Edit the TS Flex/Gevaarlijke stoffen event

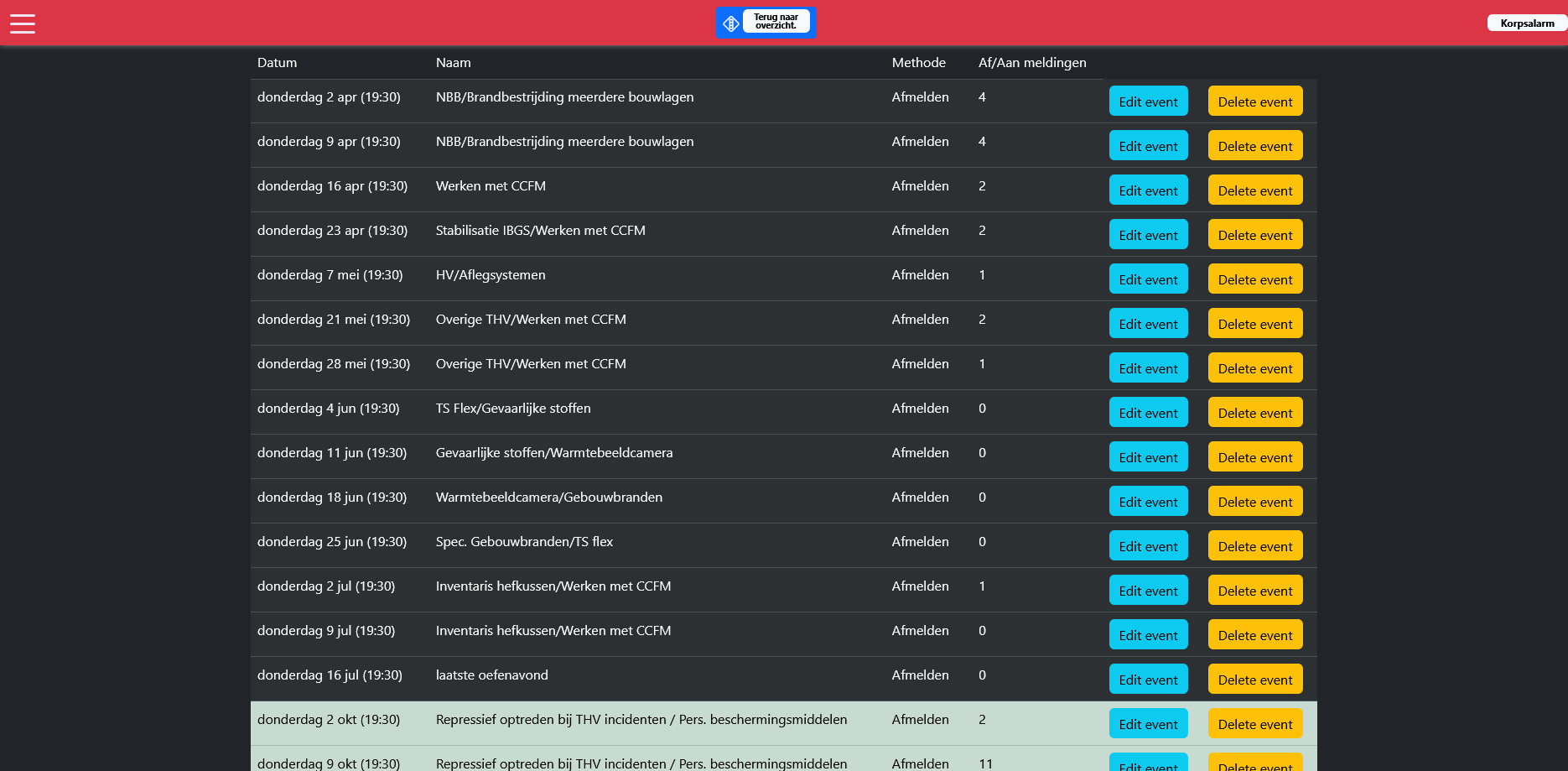pyautogui.click(x=1148, y=412)
